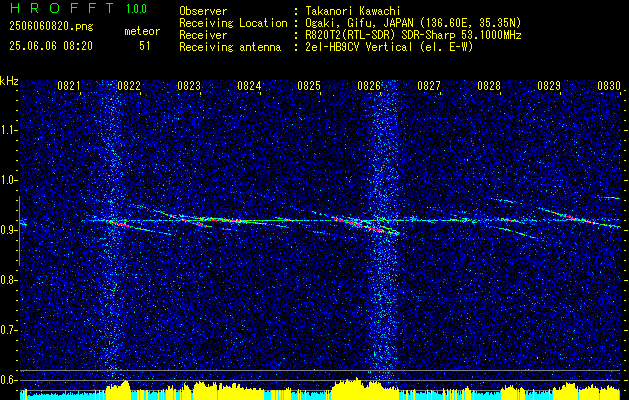The width and height of the screenshot is (629, 400).
Task: Select the observer name Takanori Kawachi
Action: pyautogui.click(x=351, y=11)
